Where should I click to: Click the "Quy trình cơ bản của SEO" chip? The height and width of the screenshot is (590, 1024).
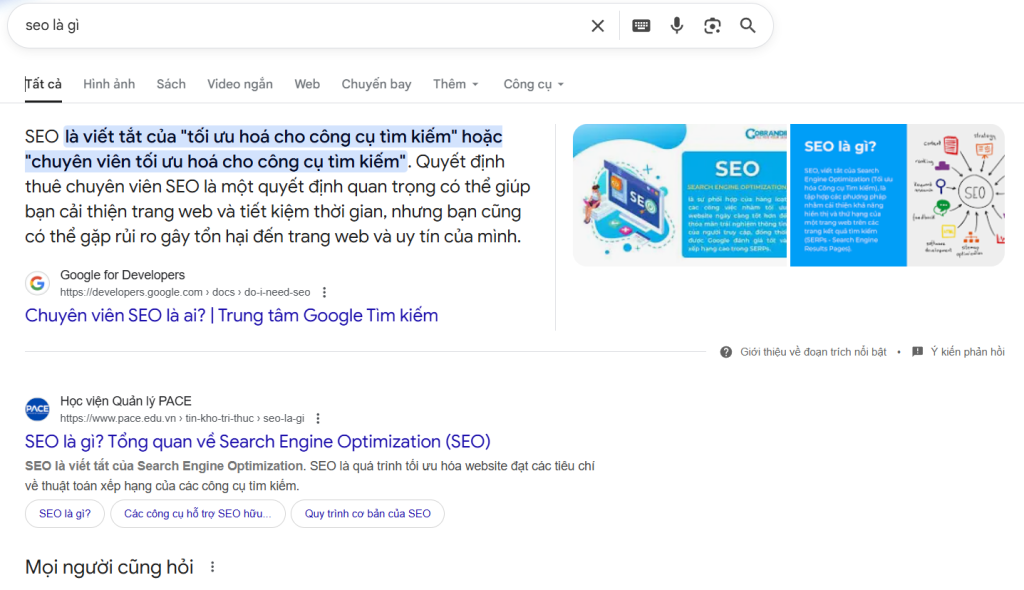pos(367,514)
